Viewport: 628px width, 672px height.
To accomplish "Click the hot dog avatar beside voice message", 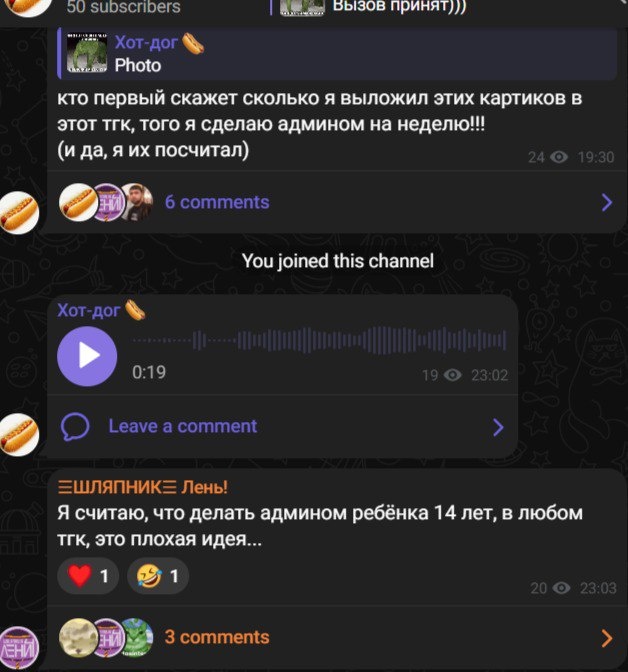I will pyautogui.click(x=19, y=434).
